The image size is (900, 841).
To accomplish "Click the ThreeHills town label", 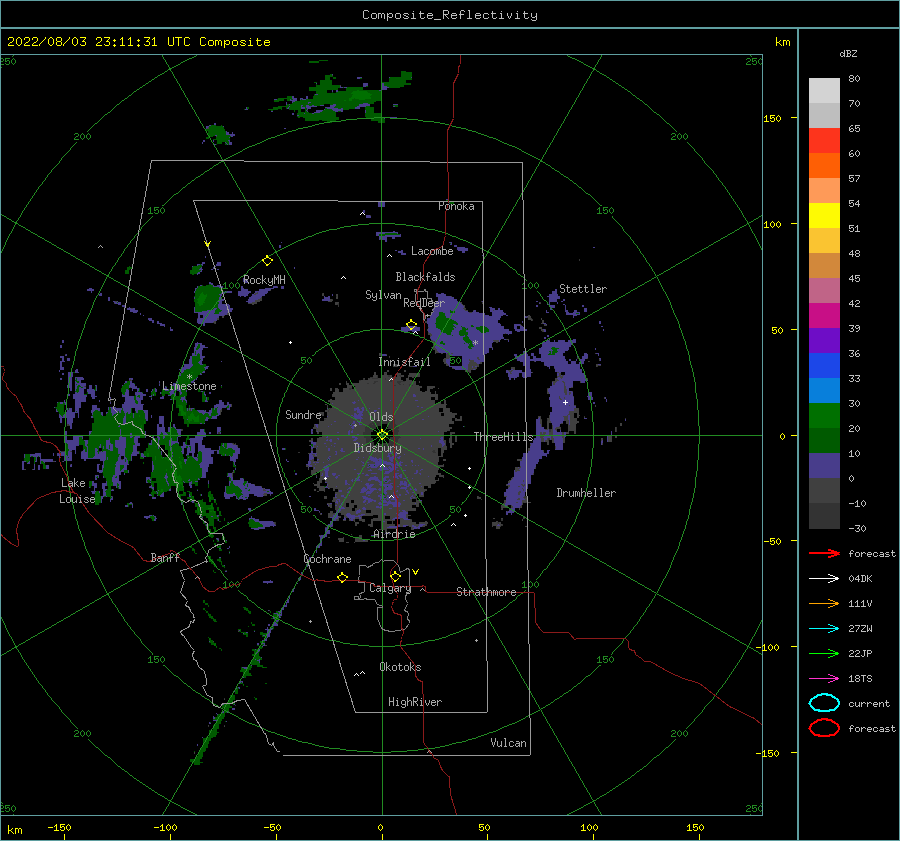I will coord(503,437).
